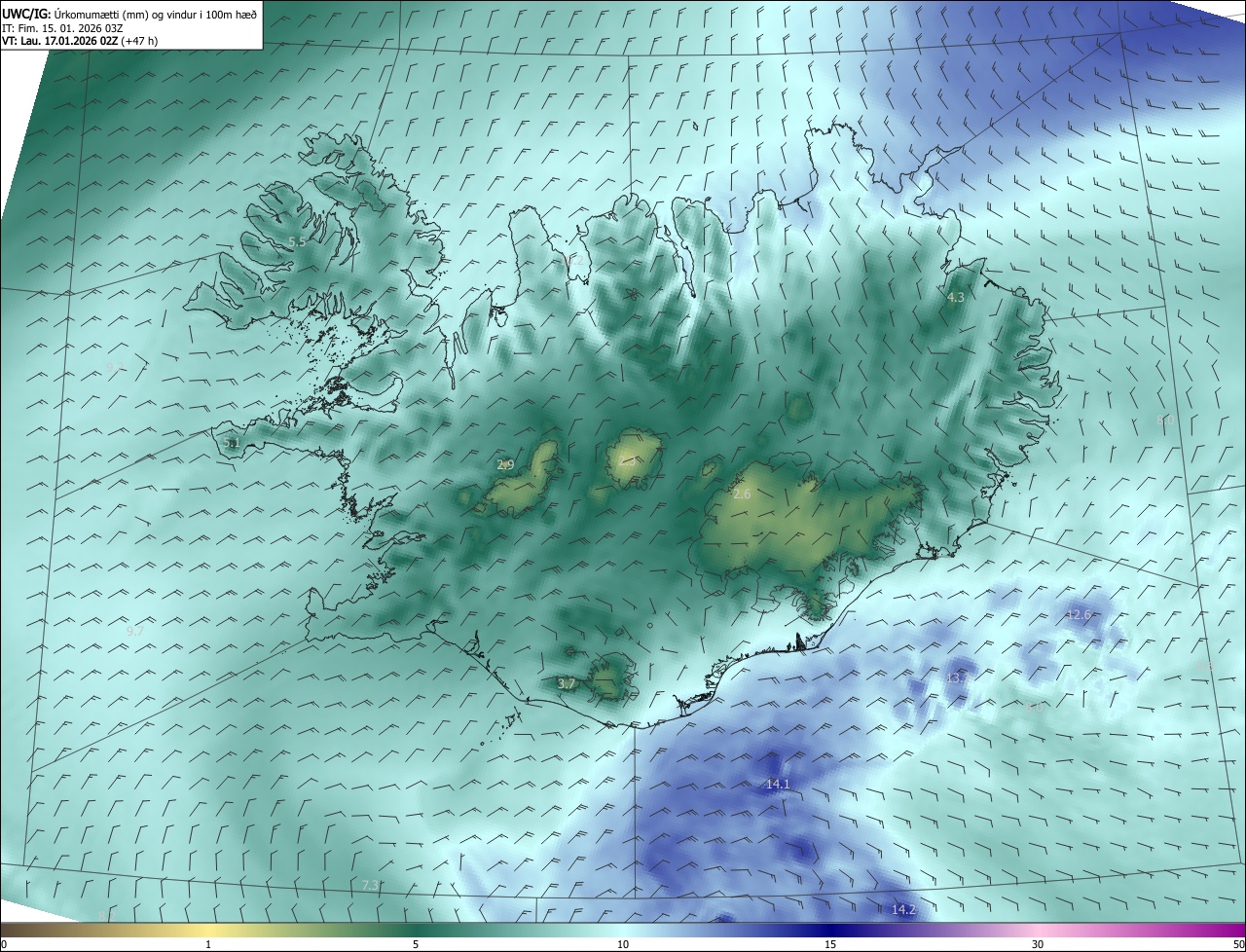Click the 10 tick label on the color scale
This screenshot has width=1246, height=952.
pos(623,944)
